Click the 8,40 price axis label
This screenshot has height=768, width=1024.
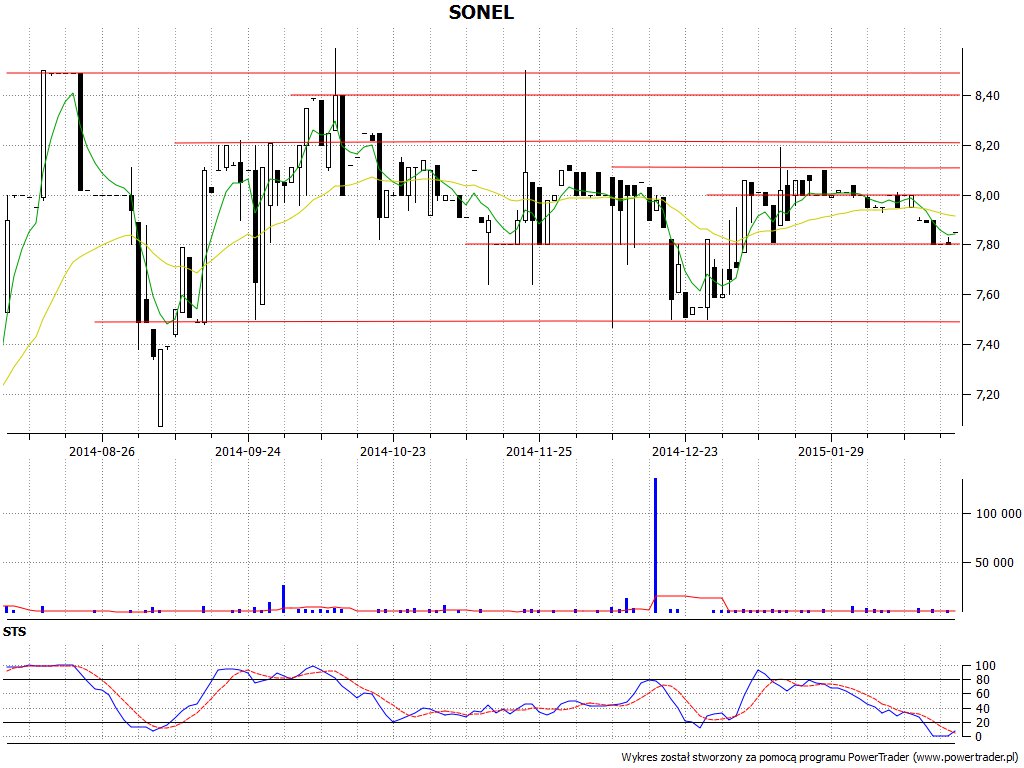click(987, 96)
